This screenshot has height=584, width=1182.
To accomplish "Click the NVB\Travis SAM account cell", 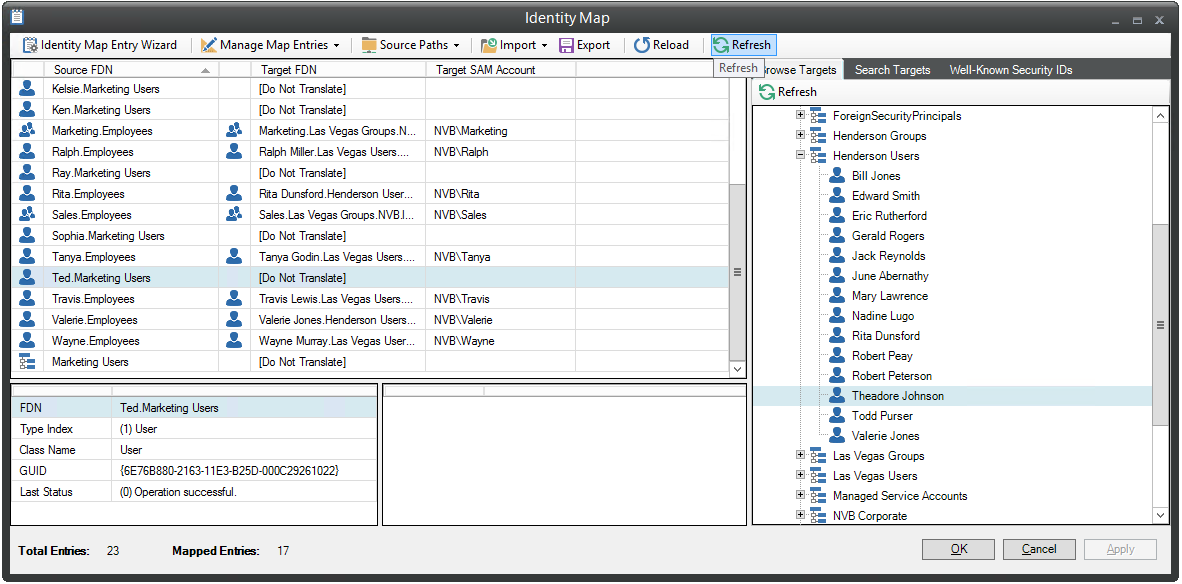I will click(x=501, y=299).
